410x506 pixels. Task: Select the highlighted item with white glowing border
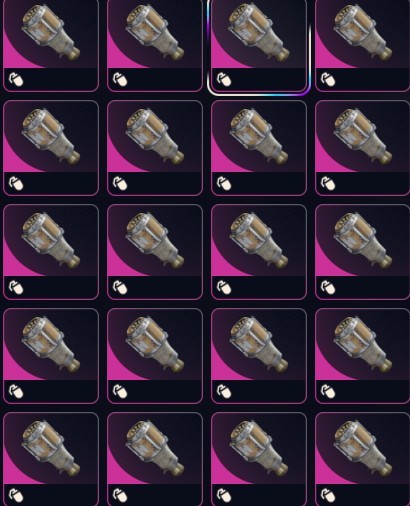click(259, 46)
